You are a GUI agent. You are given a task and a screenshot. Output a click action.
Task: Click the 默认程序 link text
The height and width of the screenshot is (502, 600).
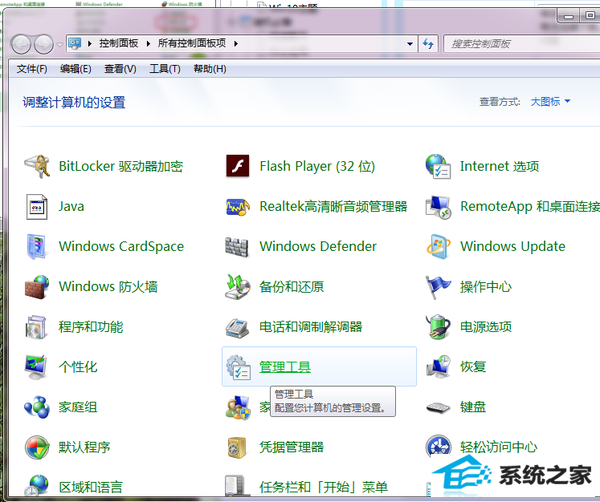84,447
